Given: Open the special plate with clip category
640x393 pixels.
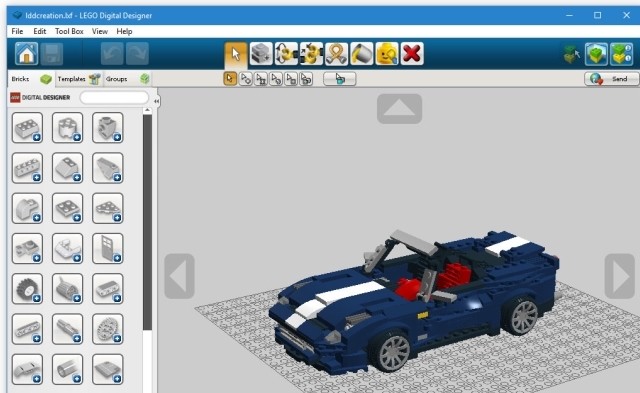Looking at the screenshot, I should click(x=27, y=249).
